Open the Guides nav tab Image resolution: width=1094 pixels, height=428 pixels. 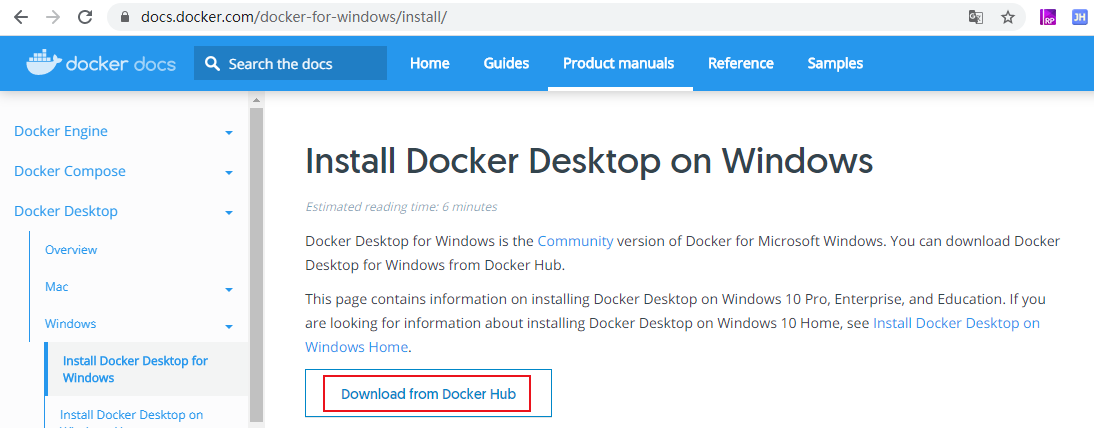[507, 64]
